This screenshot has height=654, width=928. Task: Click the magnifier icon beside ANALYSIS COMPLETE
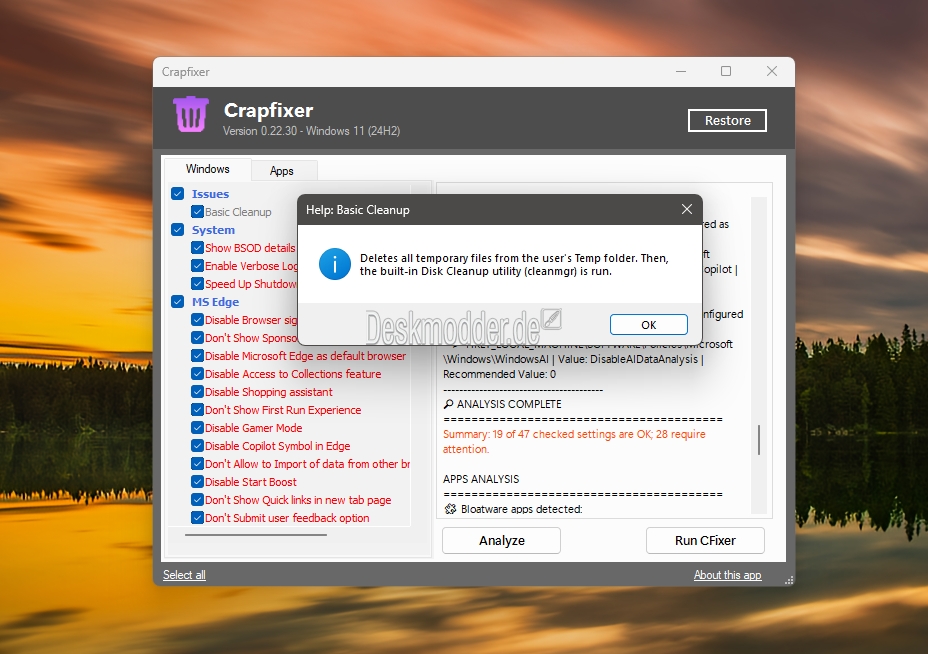pyautogui.click(x=449, y=404)
